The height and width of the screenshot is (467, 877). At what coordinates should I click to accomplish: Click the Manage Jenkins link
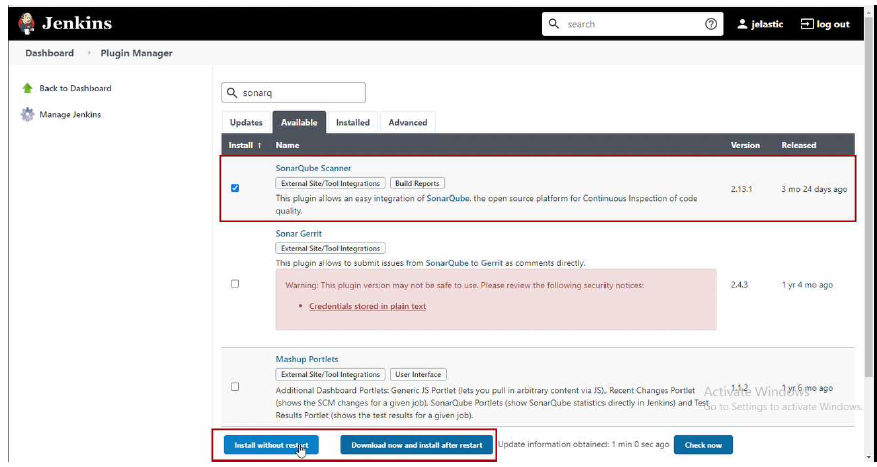[x=70, y=115]
